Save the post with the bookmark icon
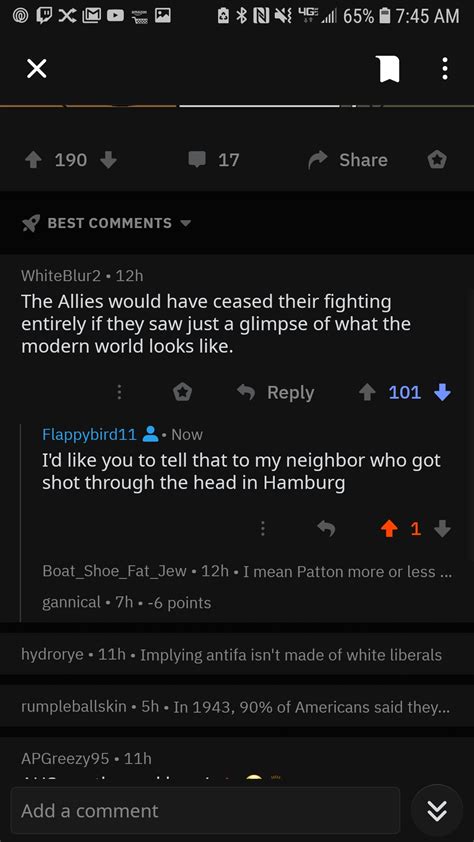 (x=390, y=69)
